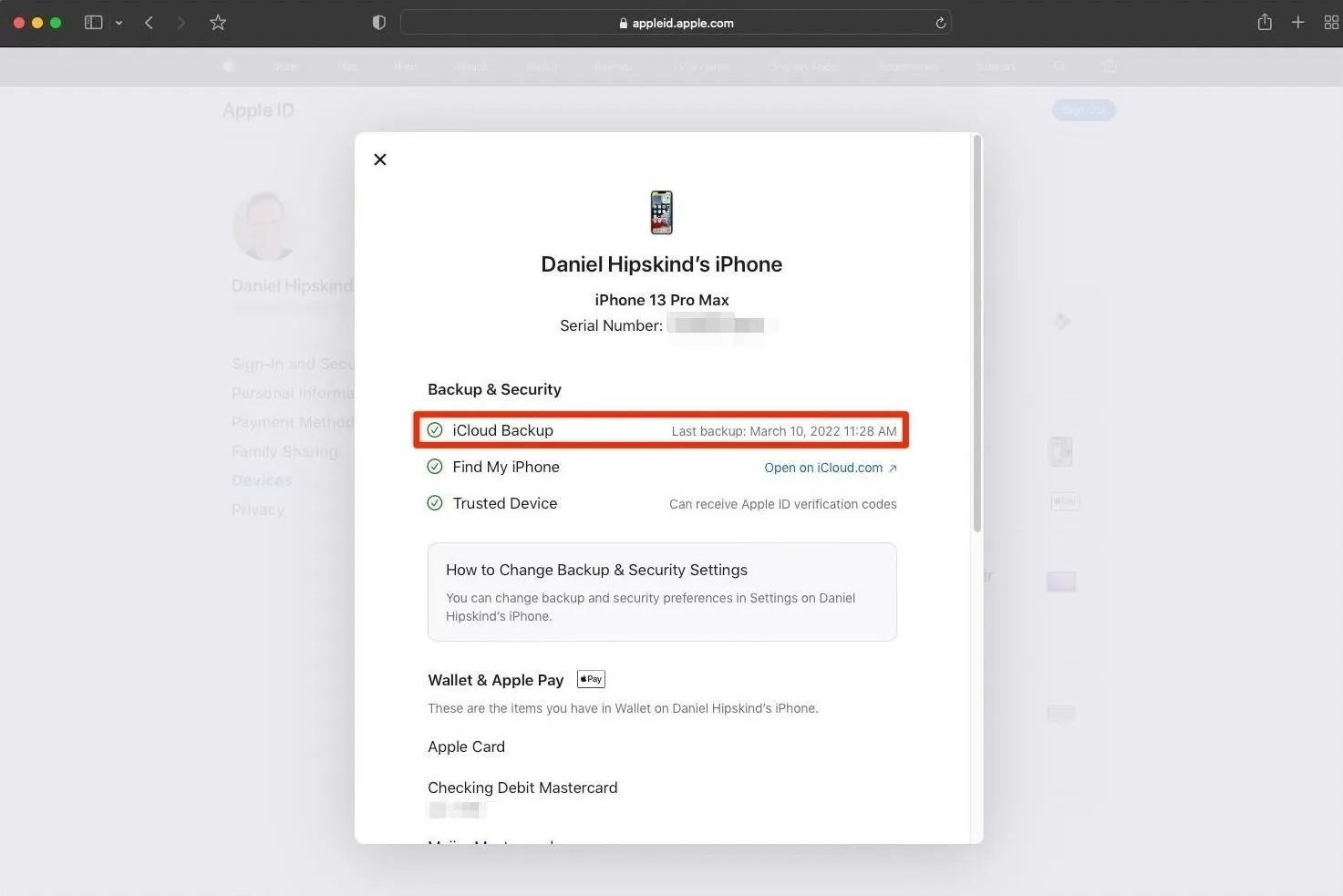Viewport: 1343px width, 896px height.
Task: Click 'Trusted Device' label
Action: [504, 503]
